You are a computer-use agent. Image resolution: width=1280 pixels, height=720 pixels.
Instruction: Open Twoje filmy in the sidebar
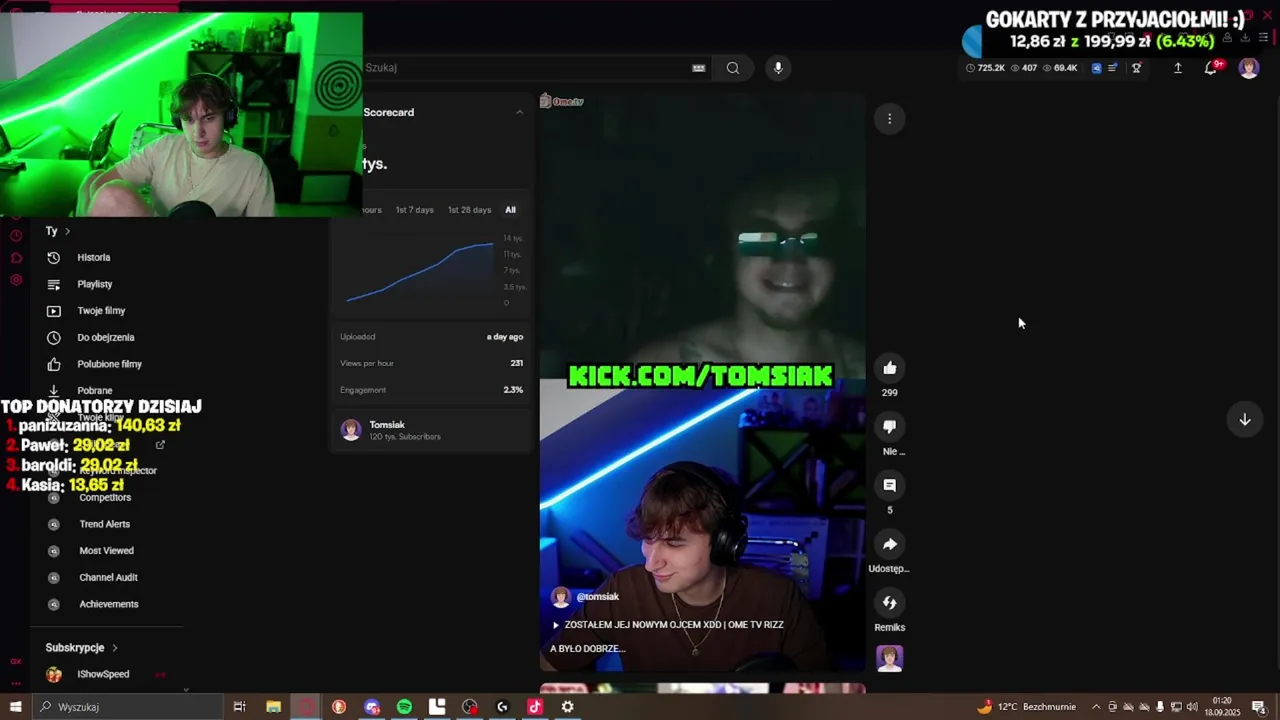click(x=100, y=311)
